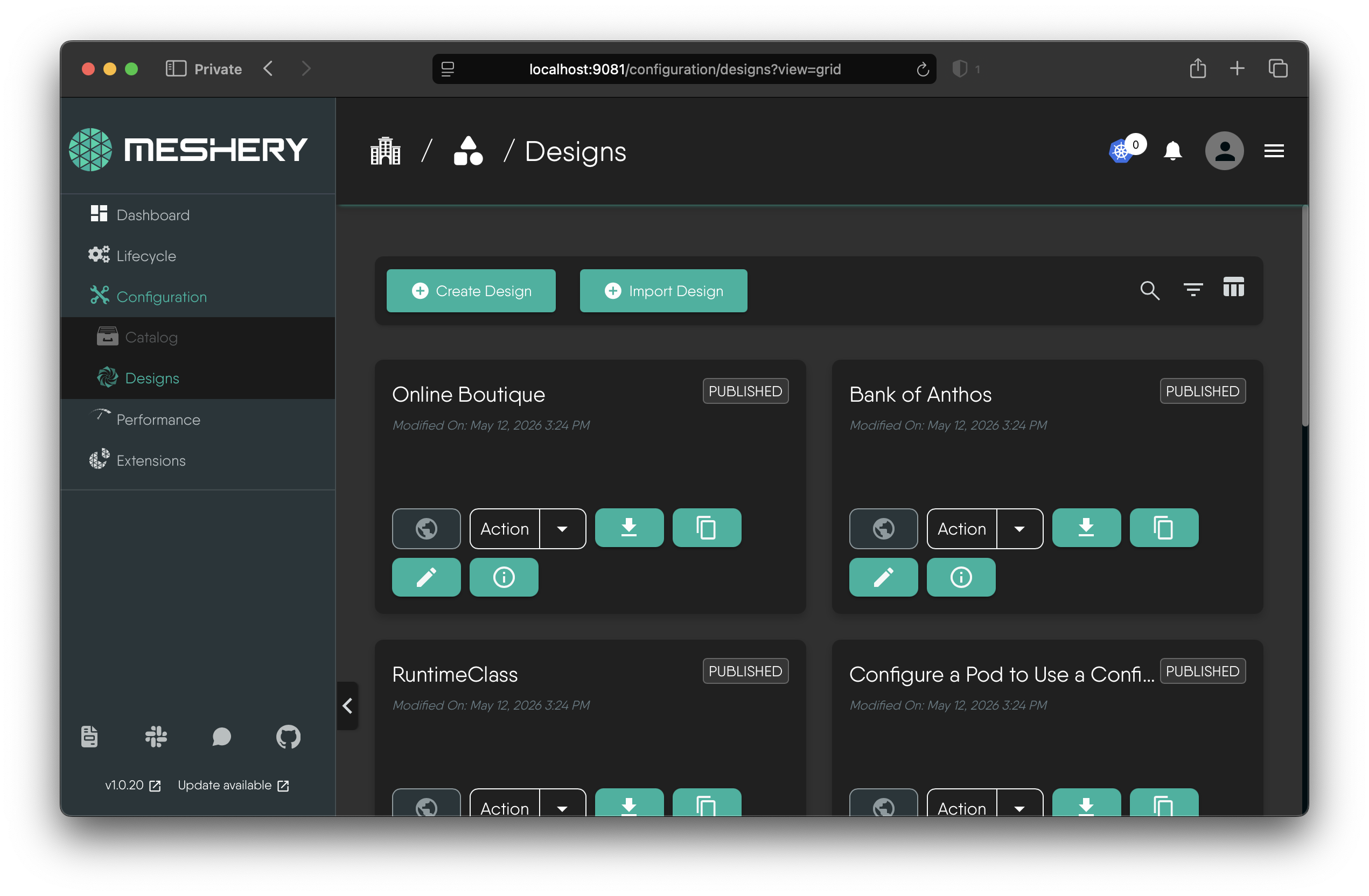Open Performance in sidebar
The width and height of the screenshot is (1369, 896).
[198, 419]
